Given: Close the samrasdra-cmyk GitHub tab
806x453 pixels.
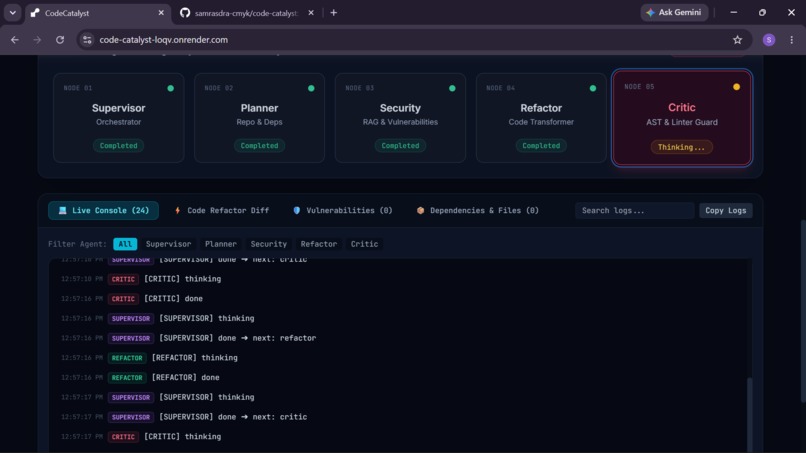Looking at the screenshot, I should 310,13.
